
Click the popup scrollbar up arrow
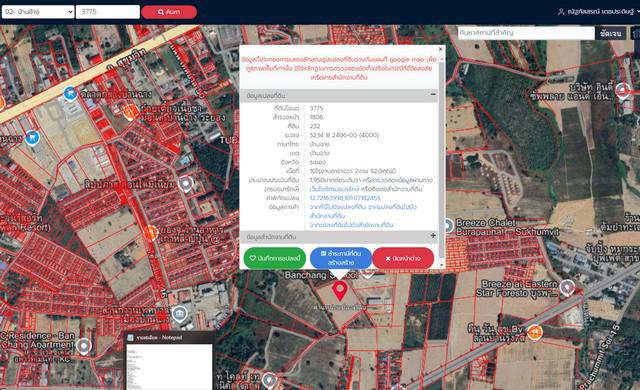point(442,59)
